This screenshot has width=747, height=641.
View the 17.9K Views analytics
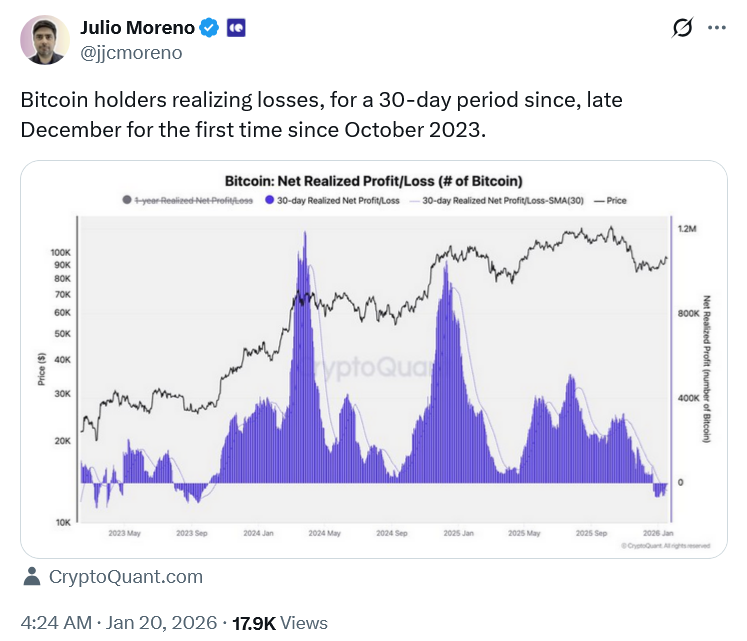pyautogui.click(x=280, y=623)
